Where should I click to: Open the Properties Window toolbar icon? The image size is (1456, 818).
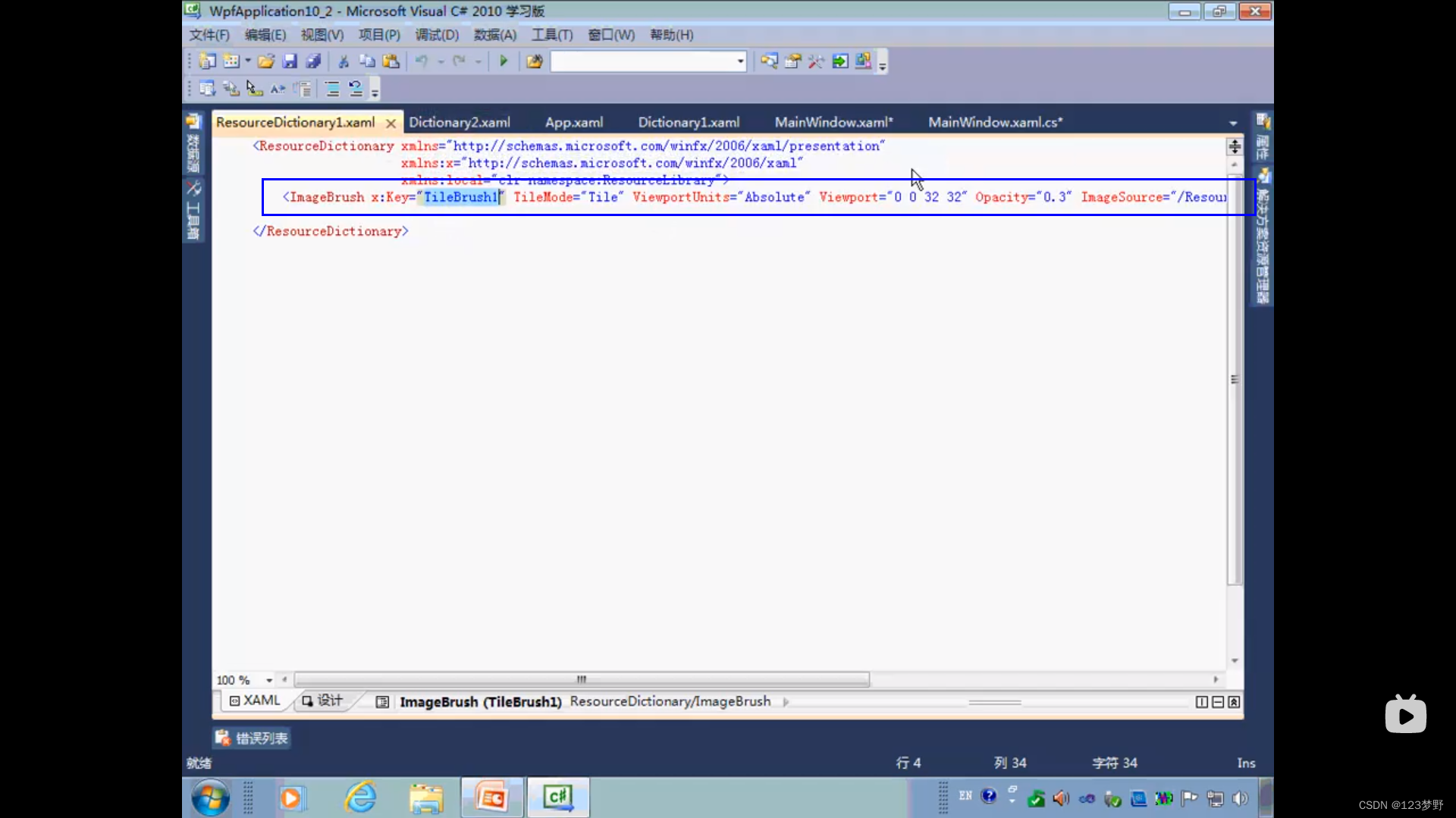792,61
